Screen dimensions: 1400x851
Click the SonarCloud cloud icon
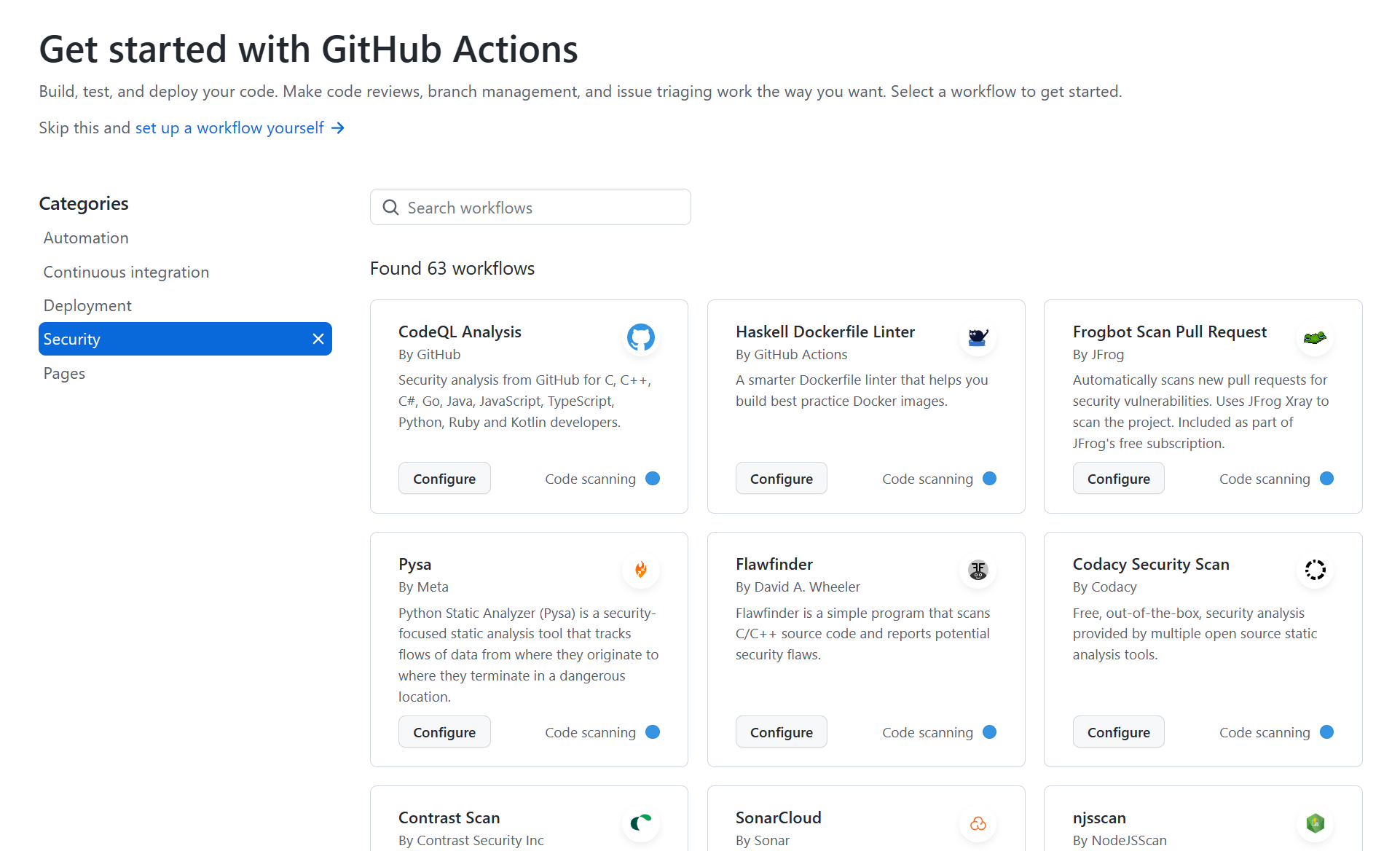click(978, 823)
